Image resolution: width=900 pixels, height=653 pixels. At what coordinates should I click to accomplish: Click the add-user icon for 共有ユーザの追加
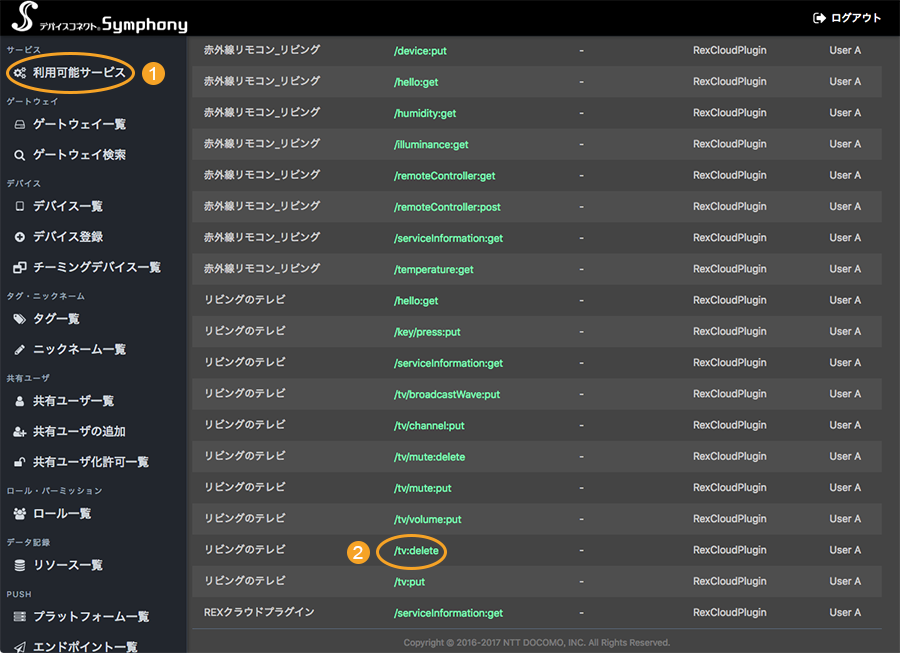click(20, 432)
